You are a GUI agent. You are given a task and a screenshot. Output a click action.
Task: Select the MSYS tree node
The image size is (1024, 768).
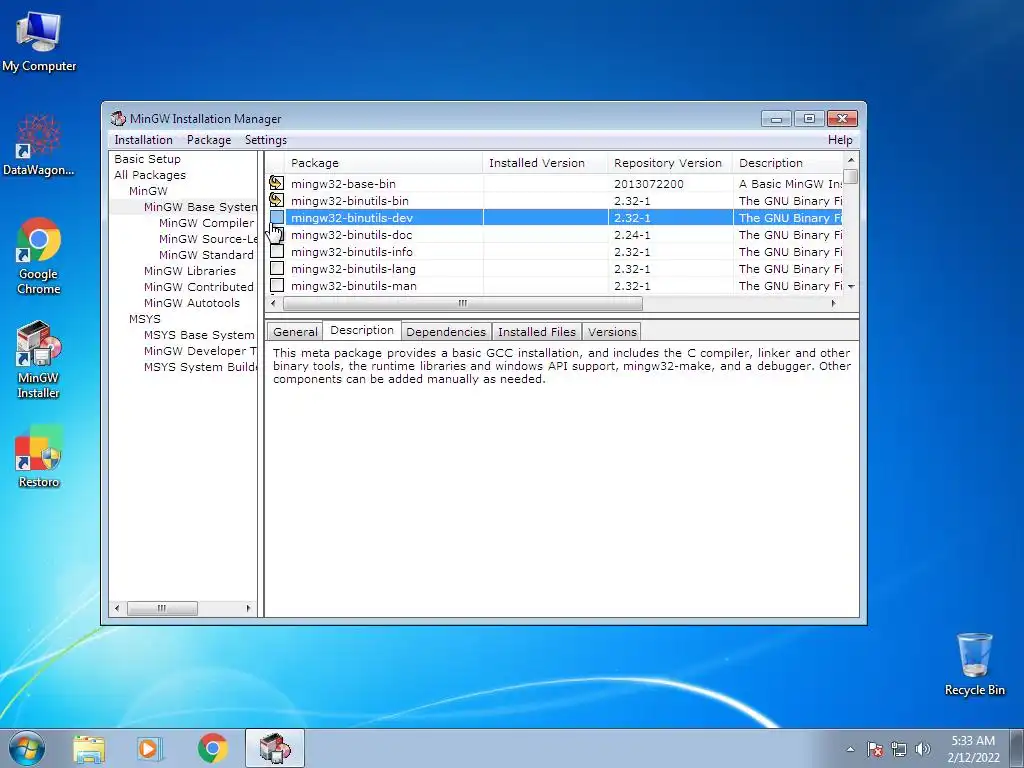click(x=145, y=319)
